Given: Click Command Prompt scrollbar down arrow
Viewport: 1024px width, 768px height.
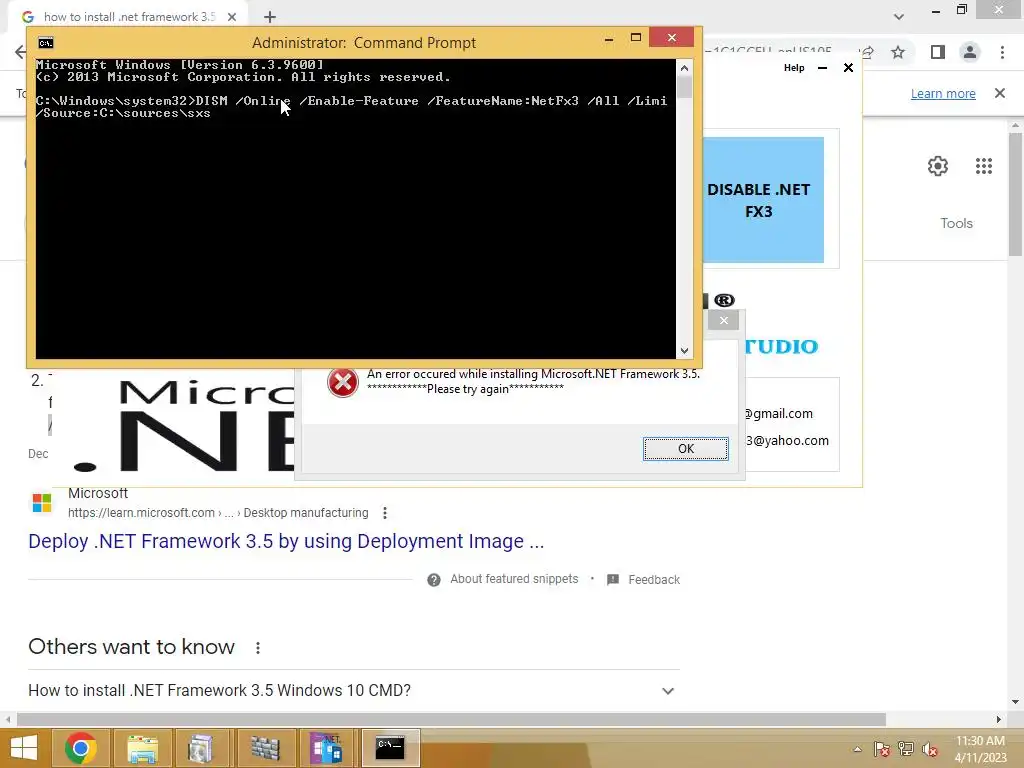Looking at the screenshot, I should 684,351.
